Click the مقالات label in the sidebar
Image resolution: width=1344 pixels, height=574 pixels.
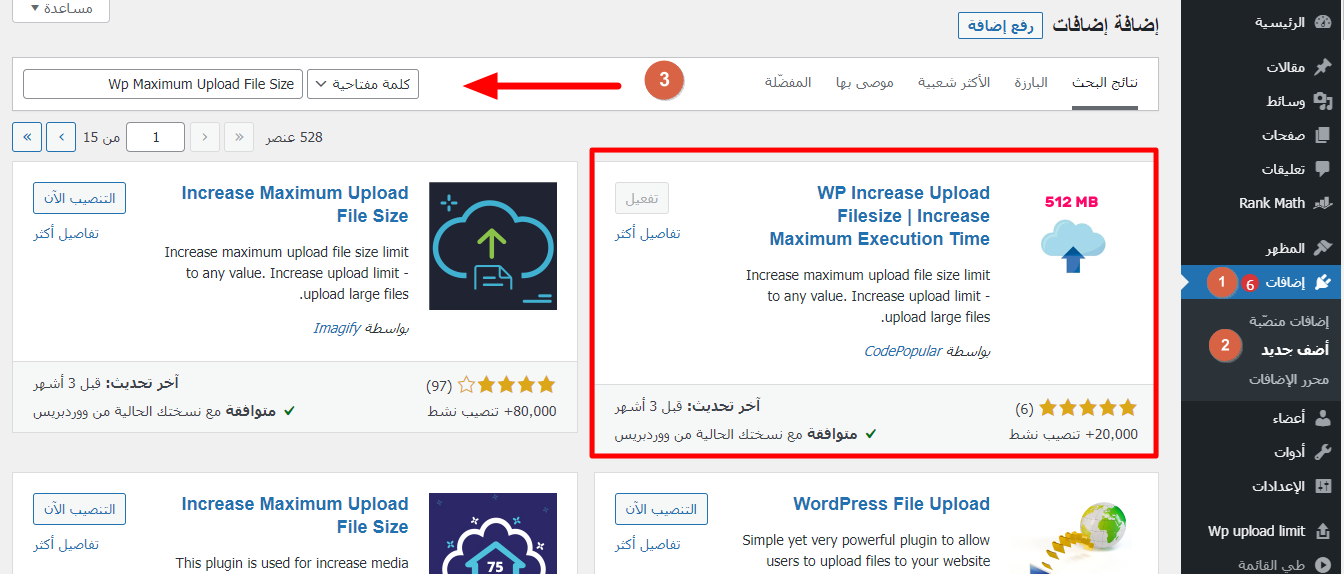coord(1286,67)
